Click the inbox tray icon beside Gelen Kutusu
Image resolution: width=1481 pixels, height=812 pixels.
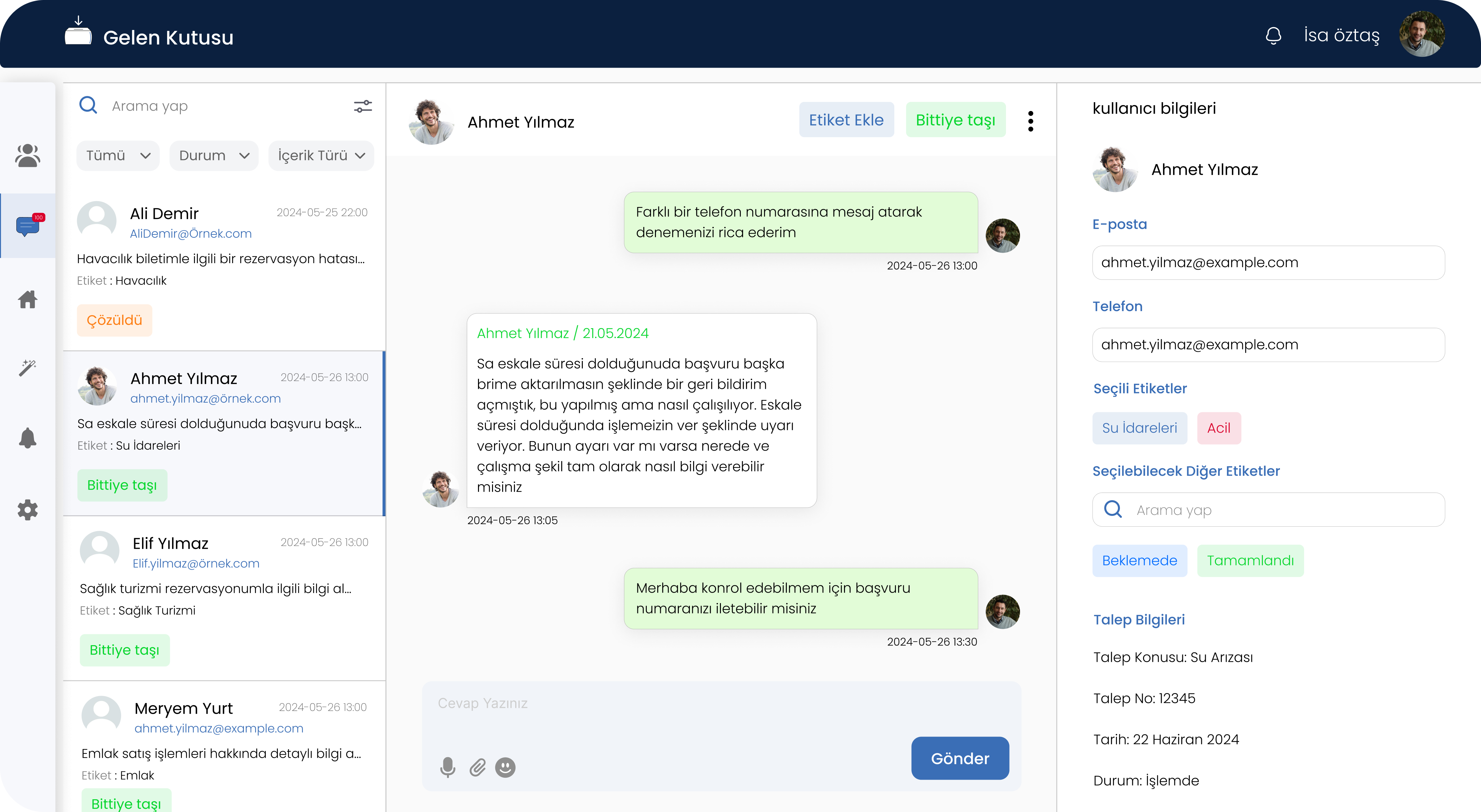tap(78, 31)
